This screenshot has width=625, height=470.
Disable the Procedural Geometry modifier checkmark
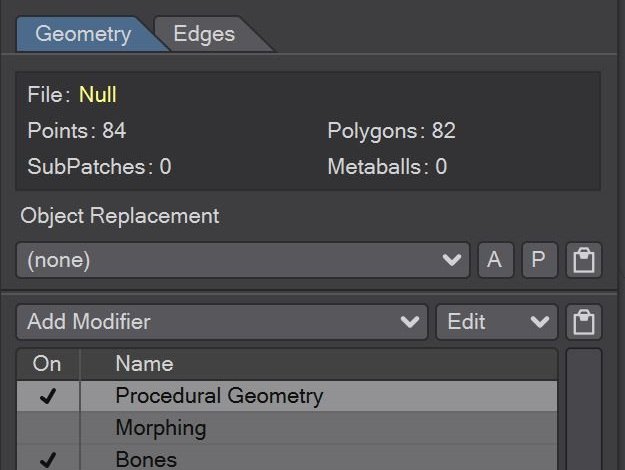48,396
